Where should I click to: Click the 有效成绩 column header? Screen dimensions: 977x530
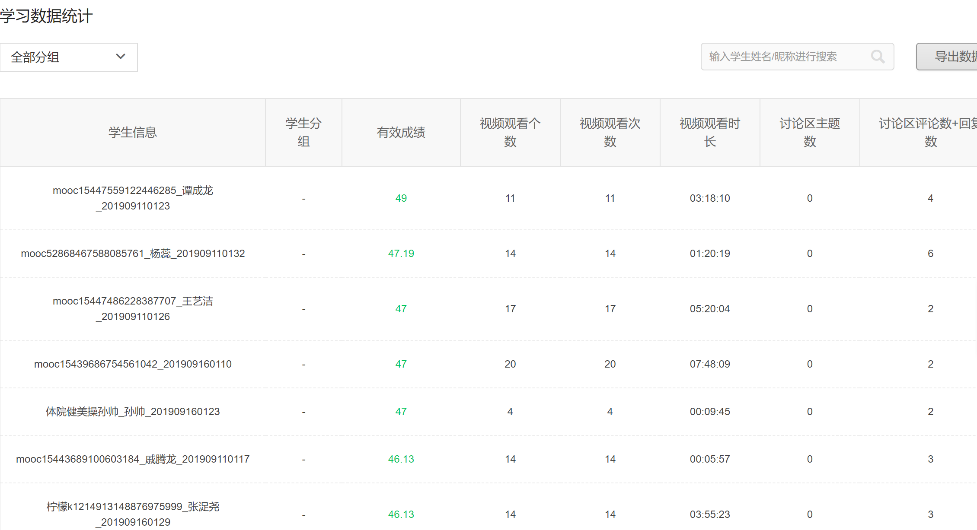click(x=401, y=132)
